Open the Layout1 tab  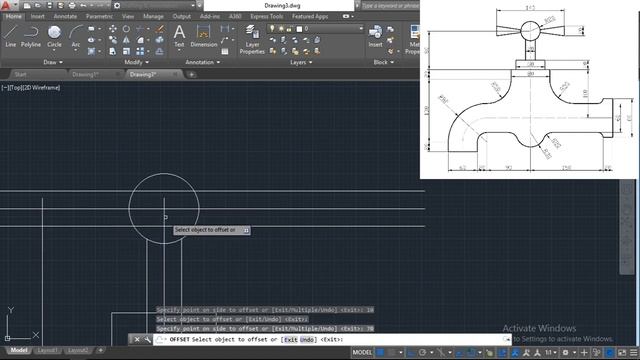[47, 350]
